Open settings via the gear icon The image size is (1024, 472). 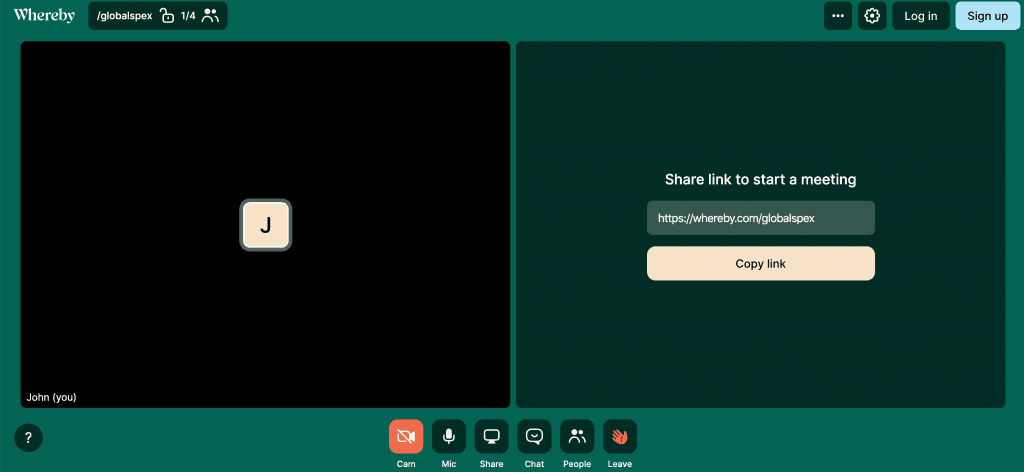pyautogui.click(x=872, y=16)
